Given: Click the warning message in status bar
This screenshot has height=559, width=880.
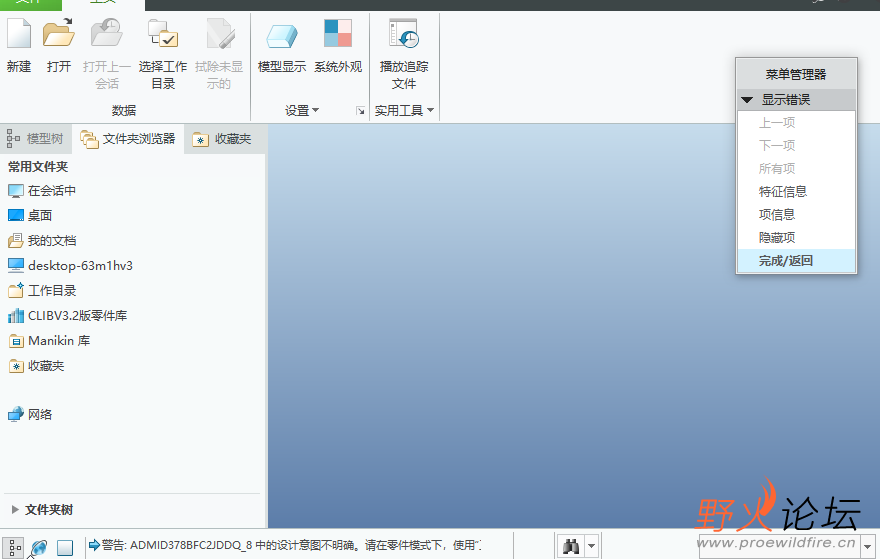Looking at the screenshot, I should (285, 545).
